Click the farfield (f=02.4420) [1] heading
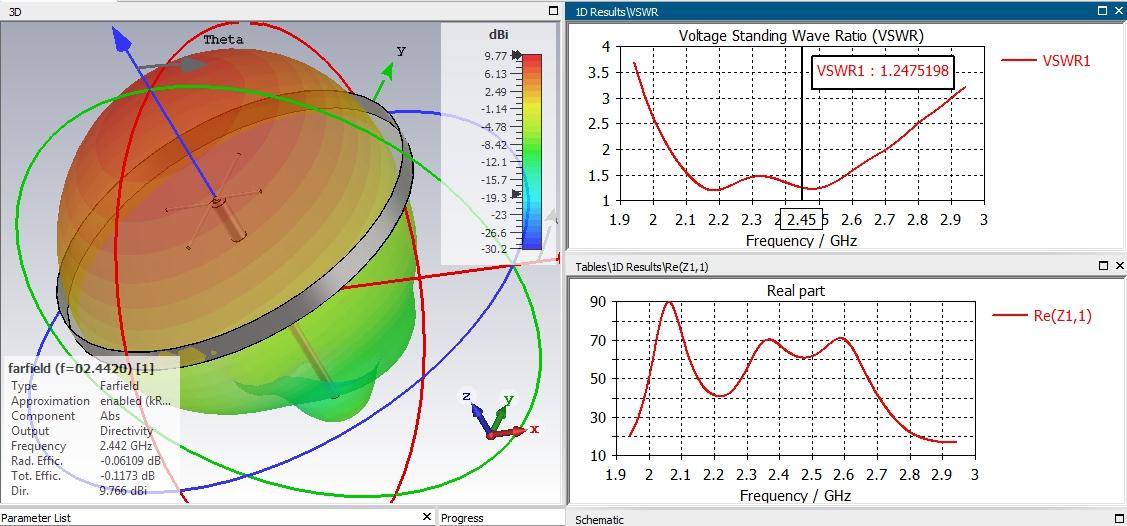The width and height of the screenshot is (1127, 526). pos(81,368)
